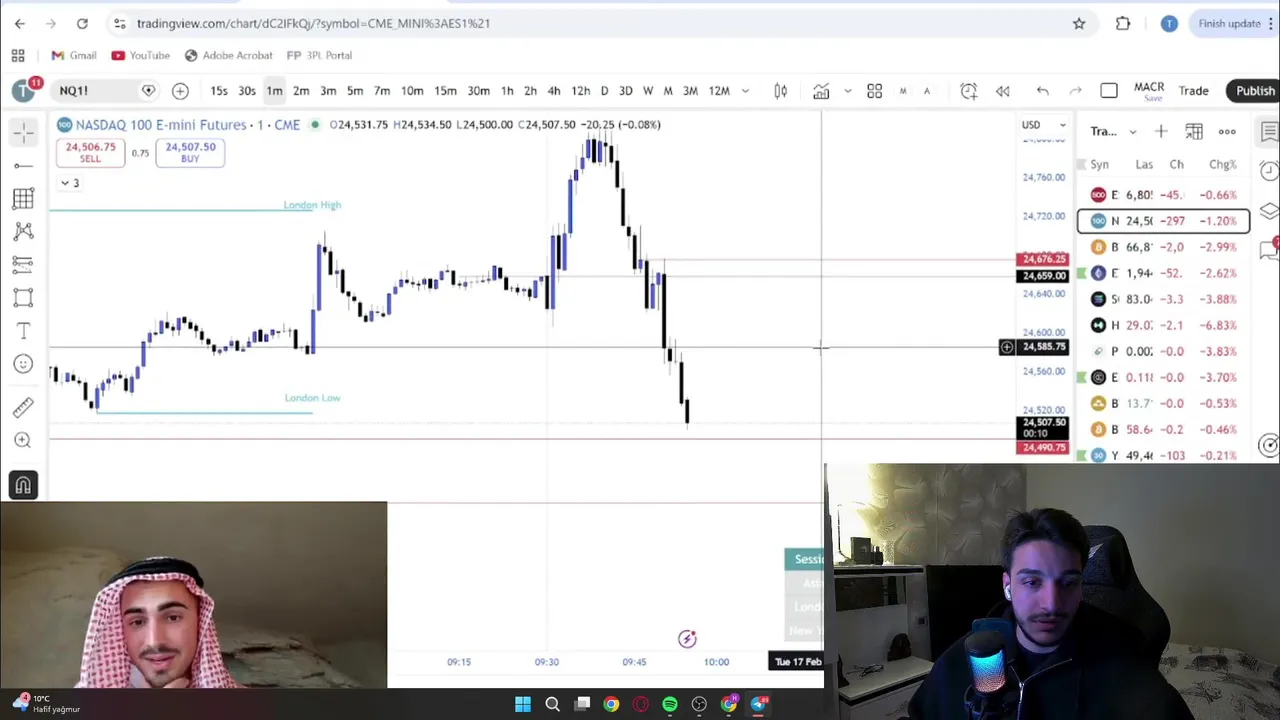Click the 24,507.50 BUY button
1280x720 pixels.
[x=190, y=152]
